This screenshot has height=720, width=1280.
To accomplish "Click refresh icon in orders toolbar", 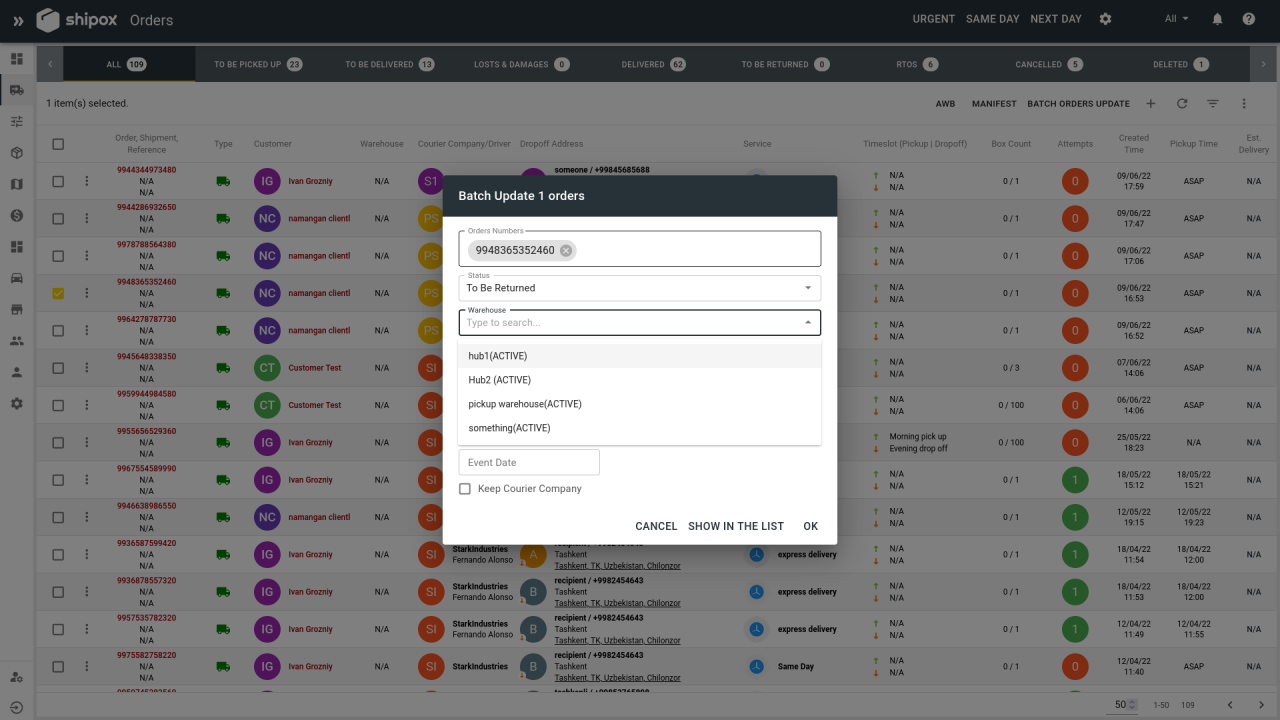I will pyautogui.click(x=1182, y=104).
